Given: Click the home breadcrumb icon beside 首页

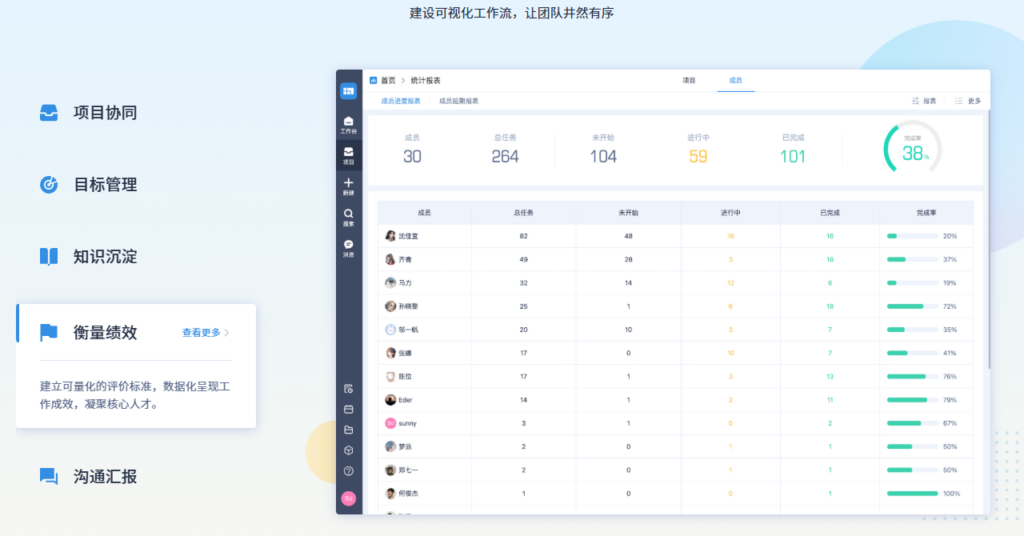Looking at the screenshot, I should click(374, 80).
